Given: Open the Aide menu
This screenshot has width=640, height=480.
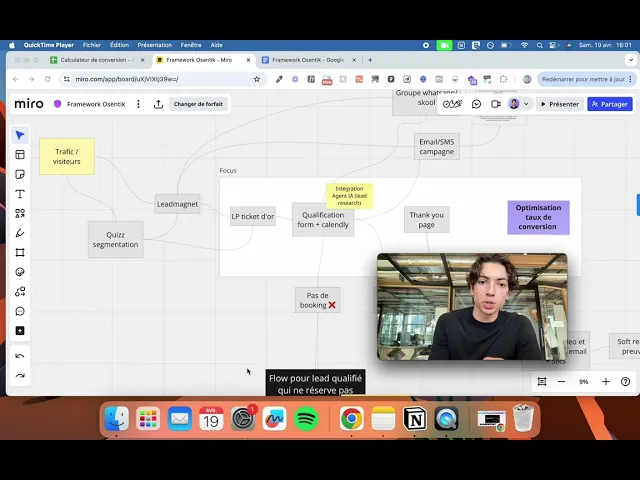Looking at the screenshot, I should 216,45.
